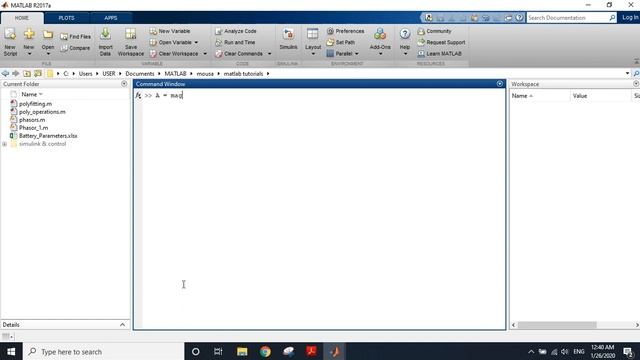Sort Workspace by Name column
The width and height of the screenshot is (640, 360).
coord(521,96)
